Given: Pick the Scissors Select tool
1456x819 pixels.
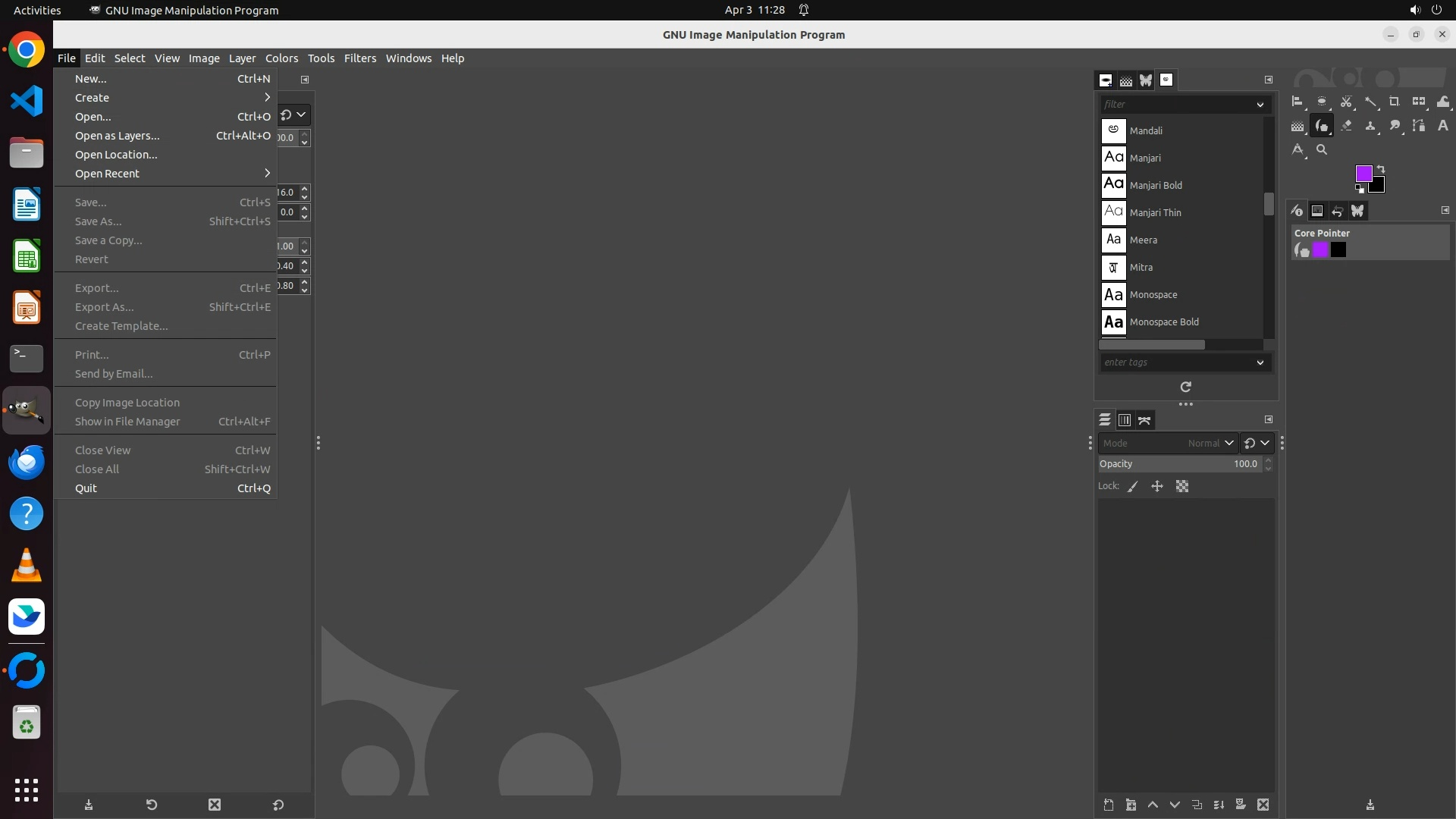Looking at the screenshot, I should click(1346, 102).
